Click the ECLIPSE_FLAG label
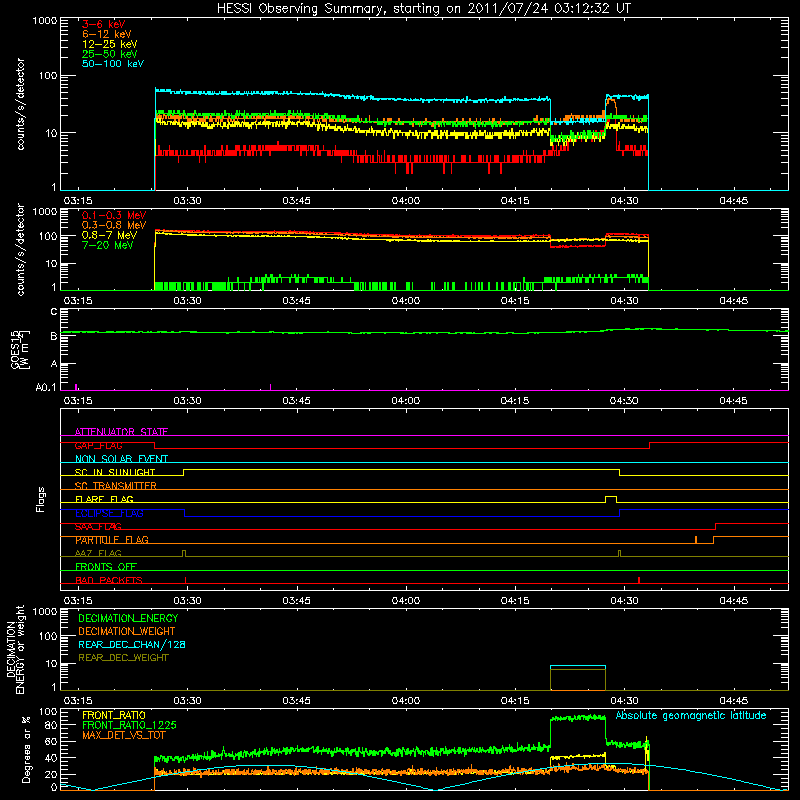The image size is (800, 800). click(x=109, y=513)
